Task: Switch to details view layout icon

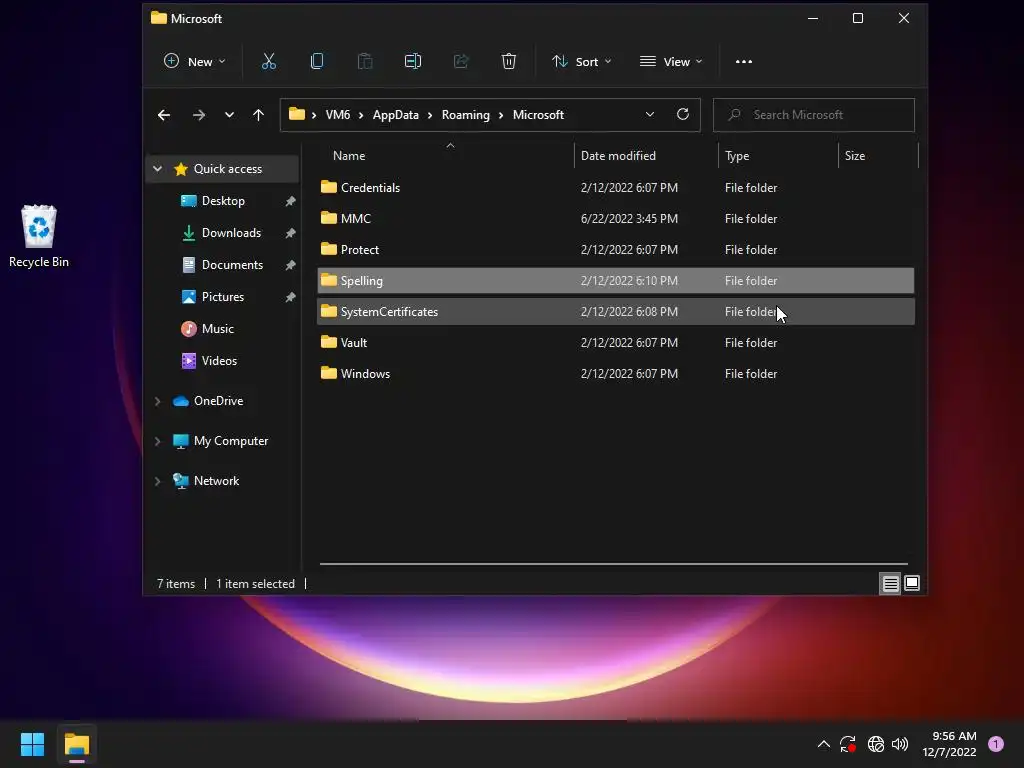Action: tap(890, 583)
